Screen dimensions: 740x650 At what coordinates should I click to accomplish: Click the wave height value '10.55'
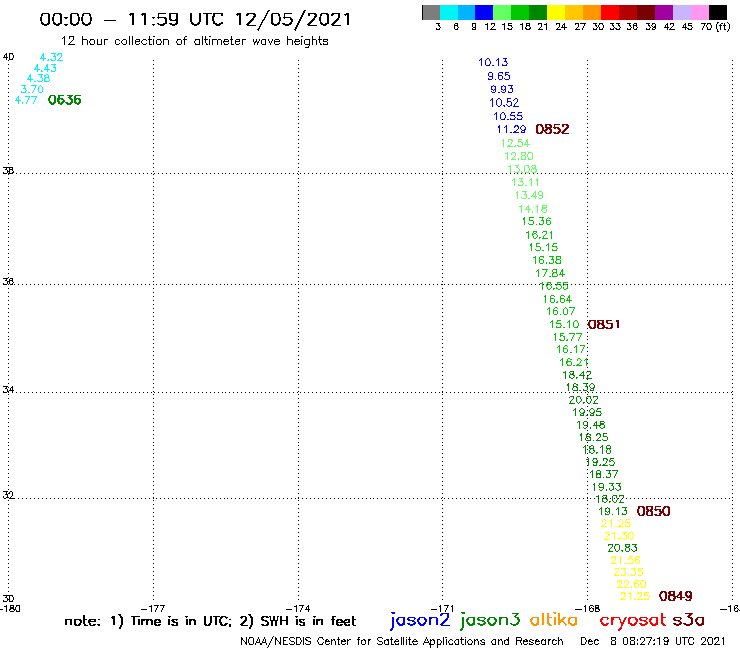508,116
